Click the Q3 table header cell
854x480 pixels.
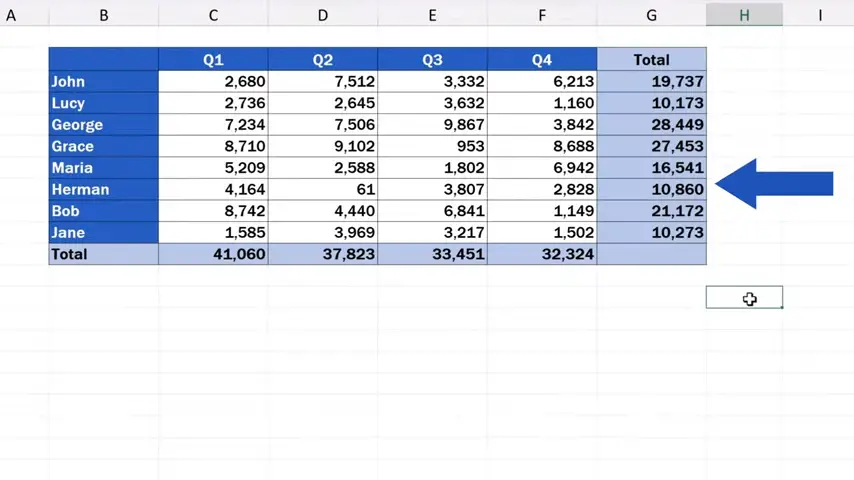click(x=432, y=60)
